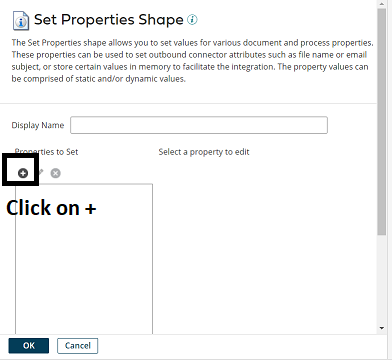The width and height of the screenshot is (392, 360).
Task: Click the Set Properties description paragraph
Action: [x=192, y=61]
